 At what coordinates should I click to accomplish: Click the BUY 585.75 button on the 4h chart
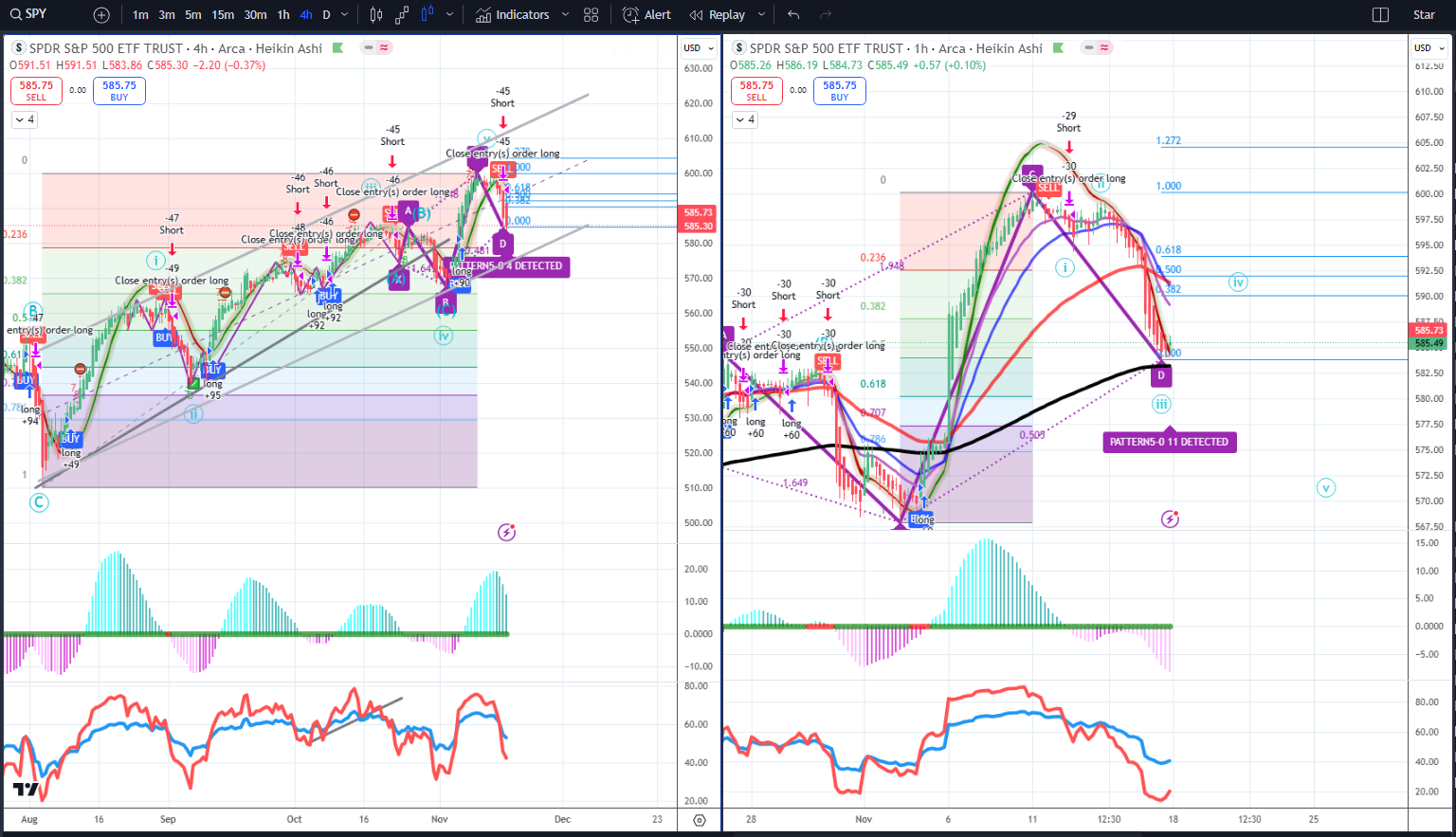pyautogui.click(x=119, y=90)
